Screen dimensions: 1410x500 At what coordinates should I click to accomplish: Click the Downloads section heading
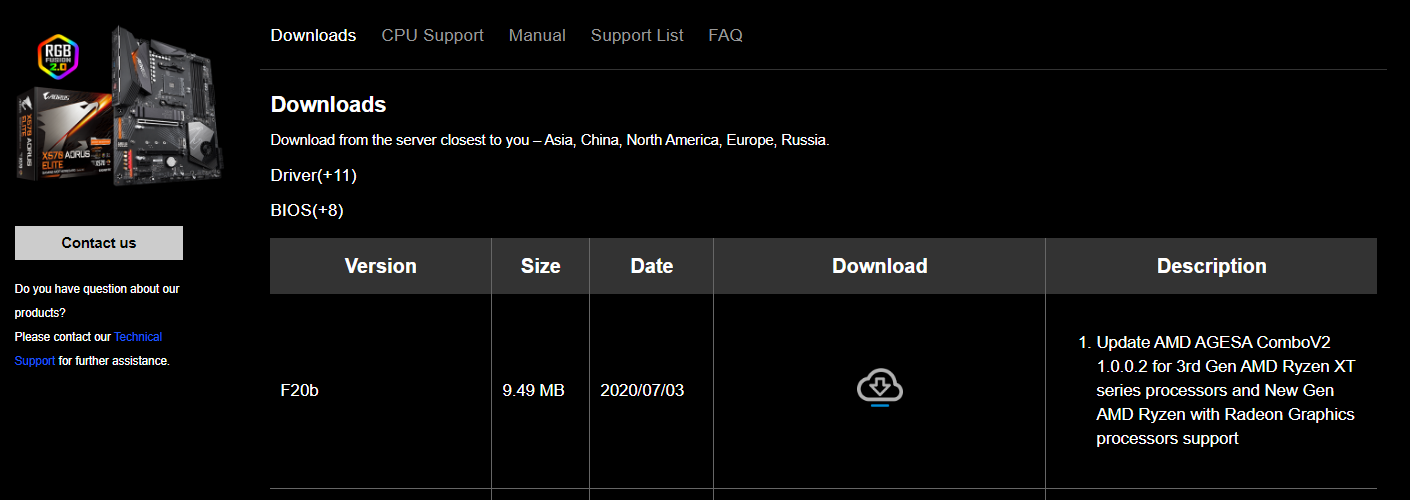click(329, 104)
